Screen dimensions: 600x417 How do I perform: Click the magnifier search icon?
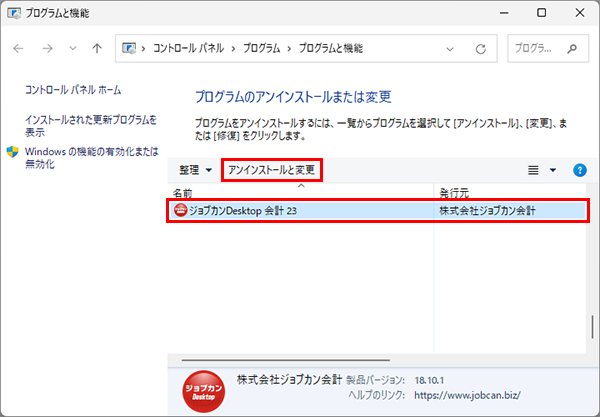572,49
